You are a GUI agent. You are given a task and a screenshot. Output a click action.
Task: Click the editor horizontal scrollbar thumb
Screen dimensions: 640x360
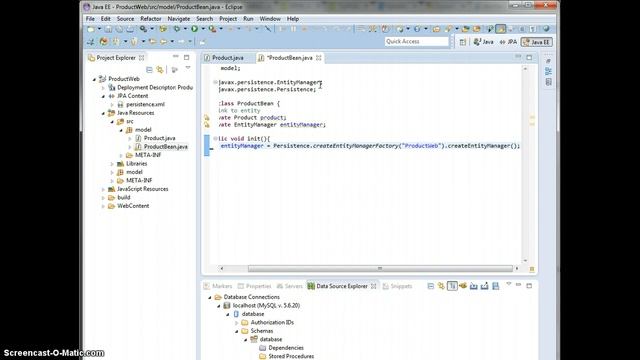380,268
